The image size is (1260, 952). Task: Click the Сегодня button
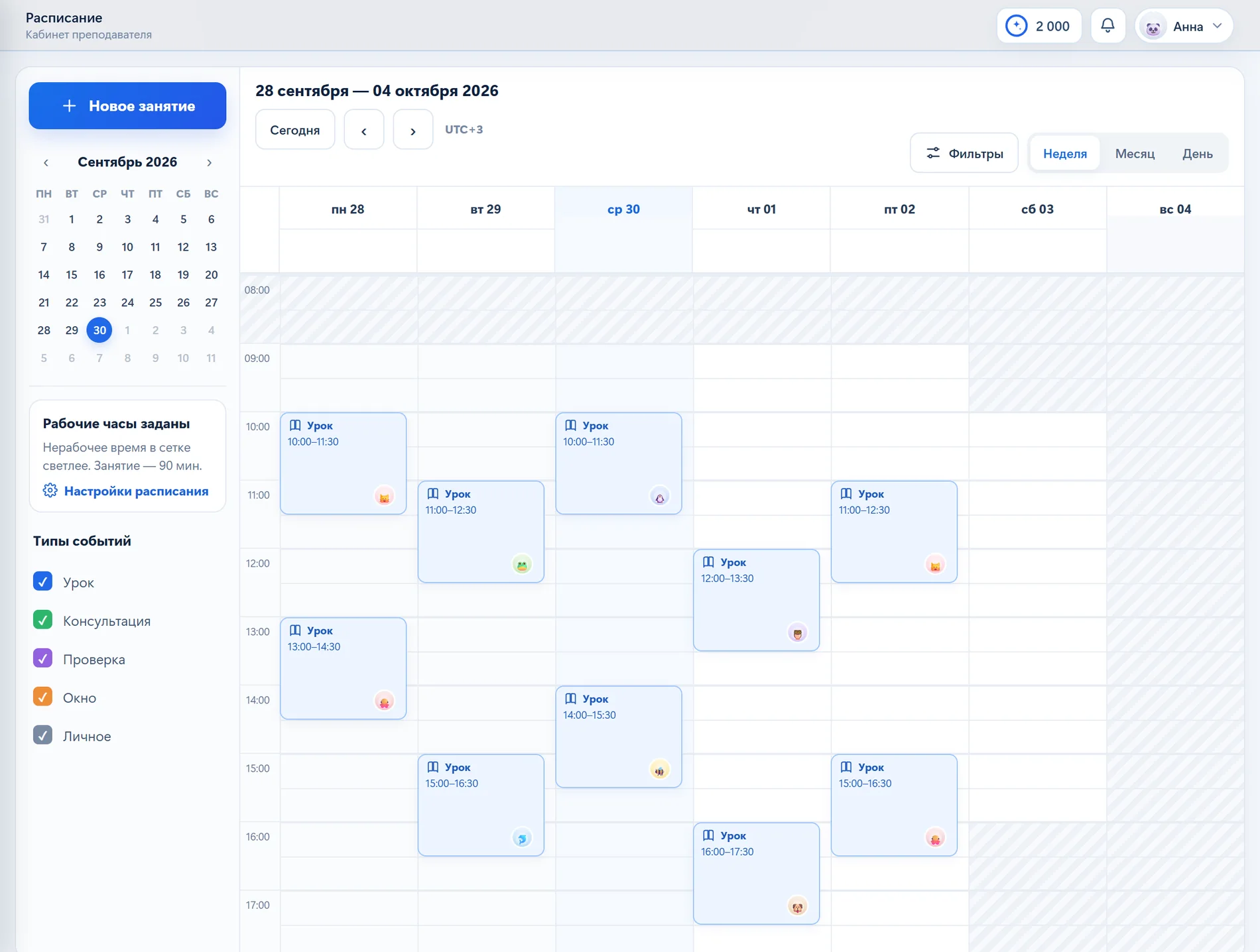pyautogui.click(x=295, y=130)
